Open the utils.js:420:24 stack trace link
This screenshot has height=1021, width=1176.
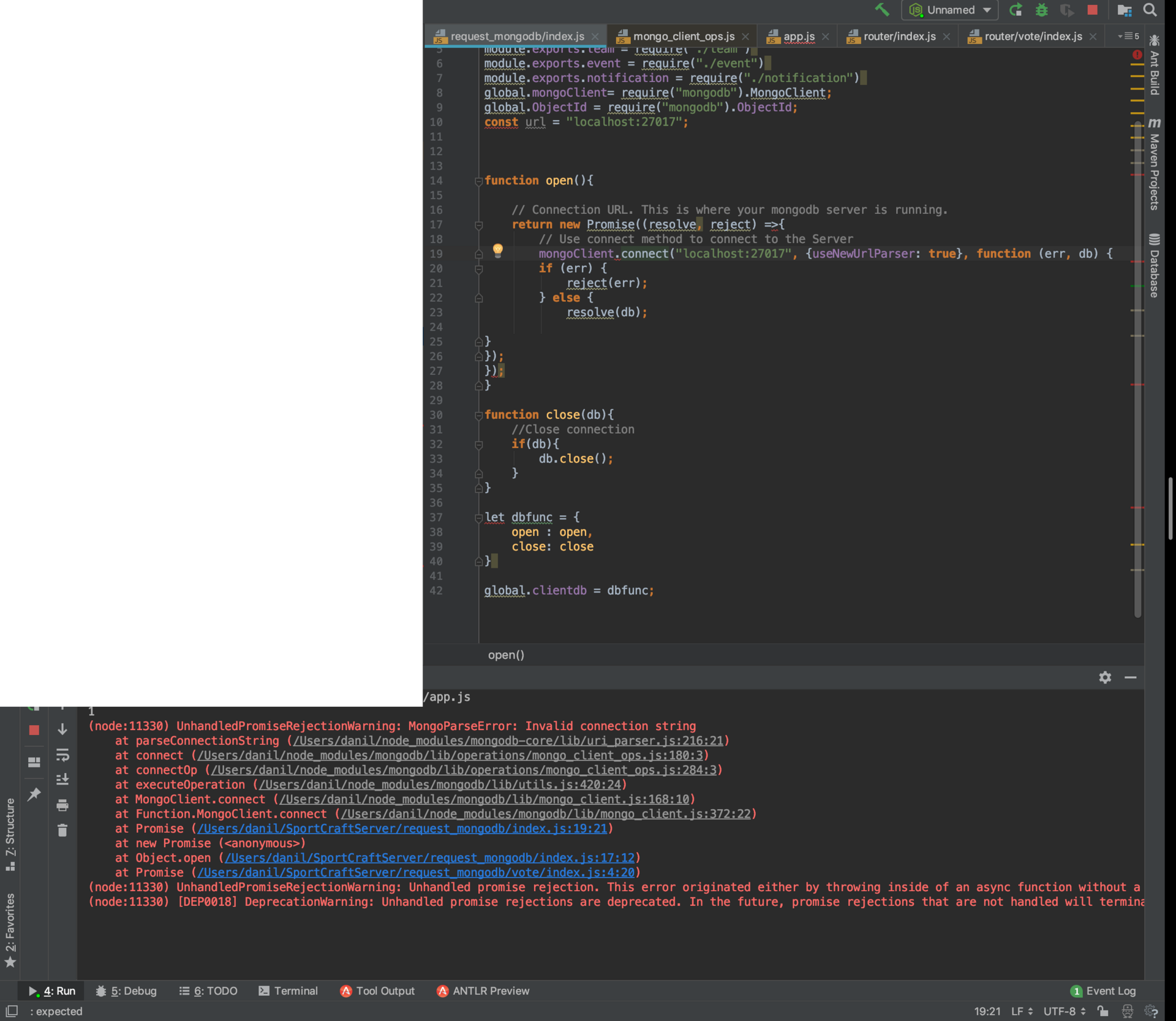click(440, 785)
